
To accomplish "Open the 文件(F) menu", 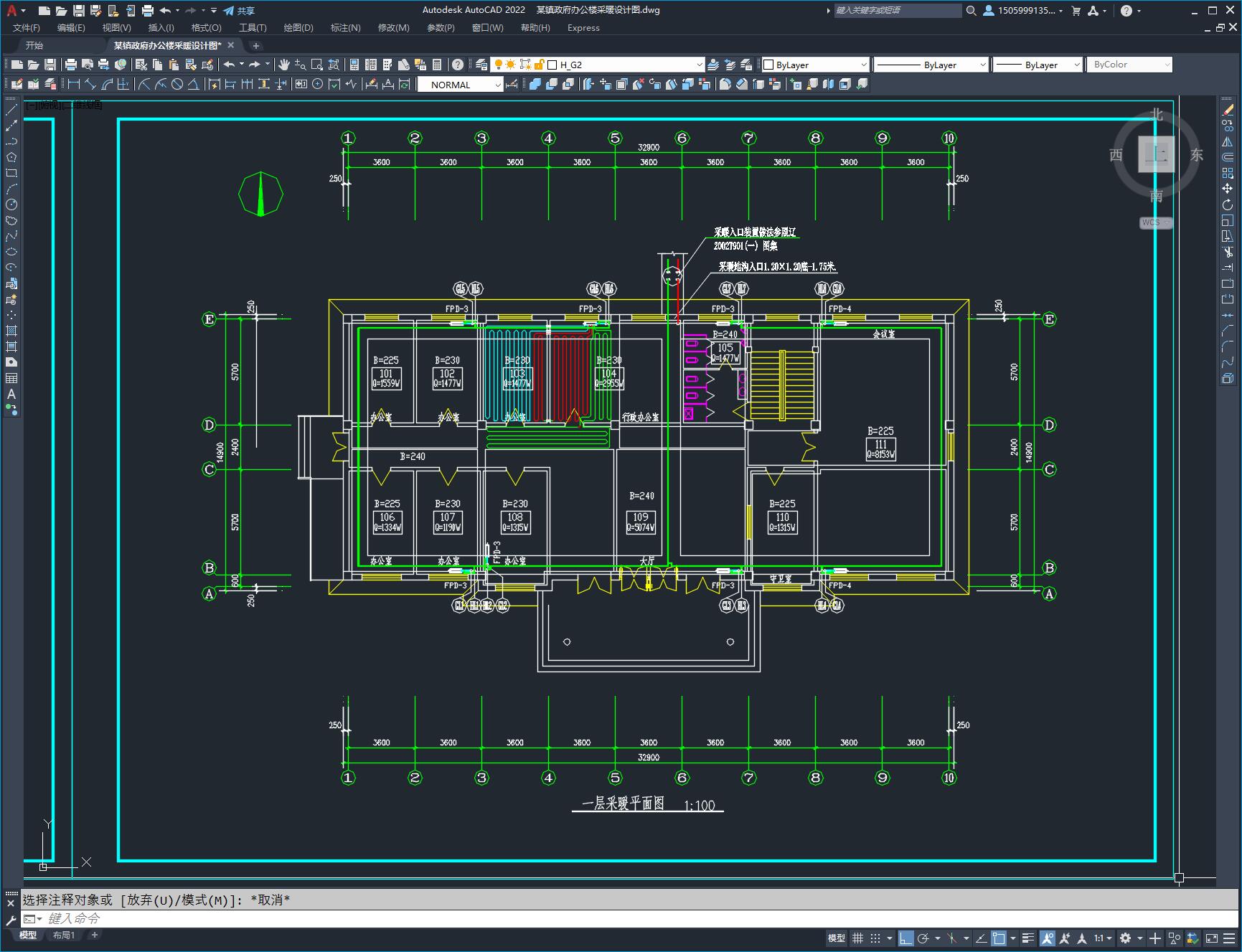I will coord(27,27).
